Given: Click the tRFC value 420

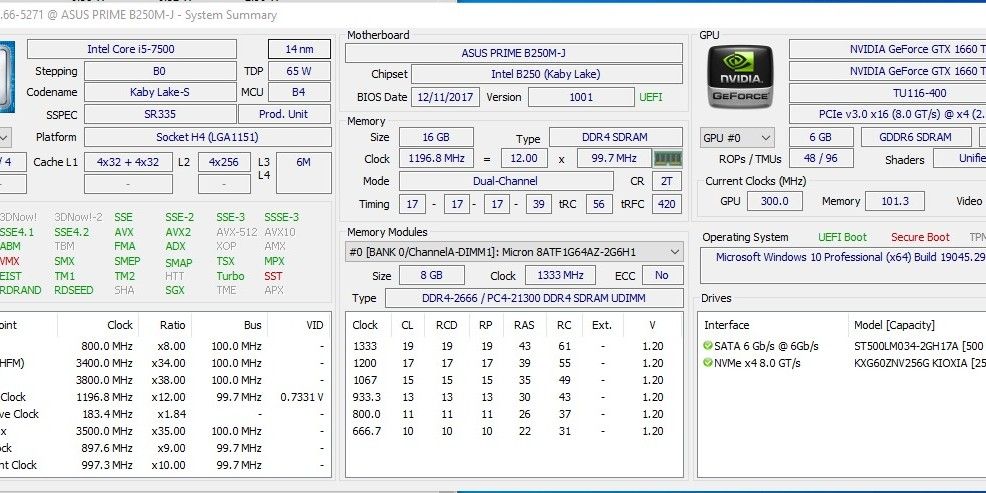Looking at the screenshot, I should pos(667,204).
